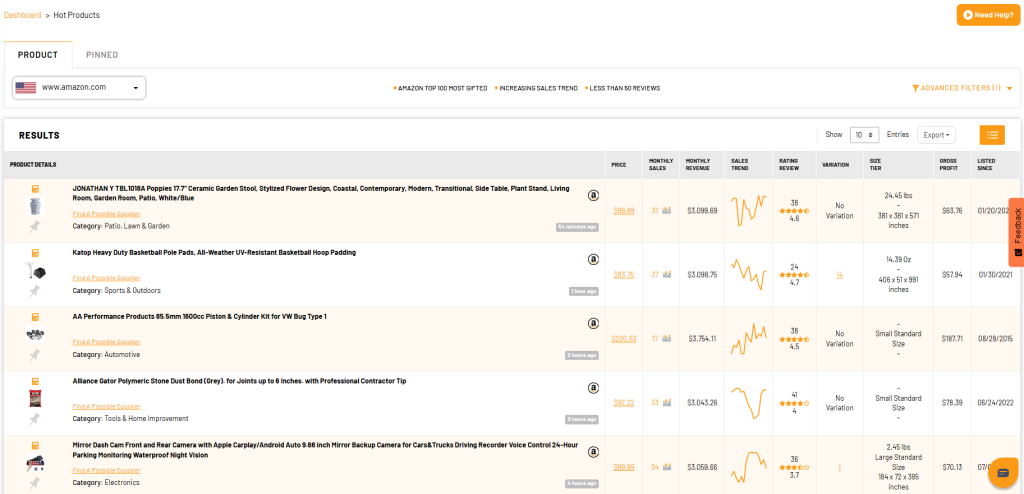Open the $89.99 price link
1024x494 pixels.
pos(624,467)
